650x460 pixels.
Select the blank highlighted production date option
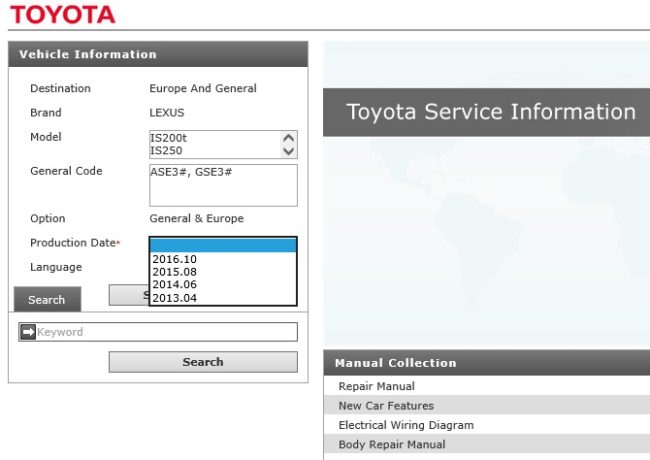[223, 245]
